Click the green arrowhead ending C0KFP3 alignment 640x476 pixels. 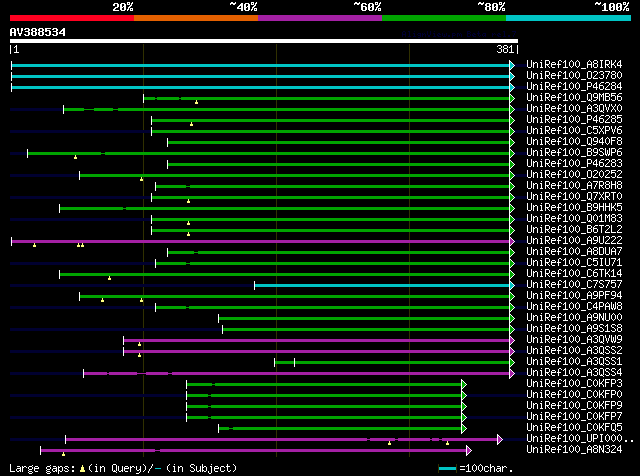[464, 385]
